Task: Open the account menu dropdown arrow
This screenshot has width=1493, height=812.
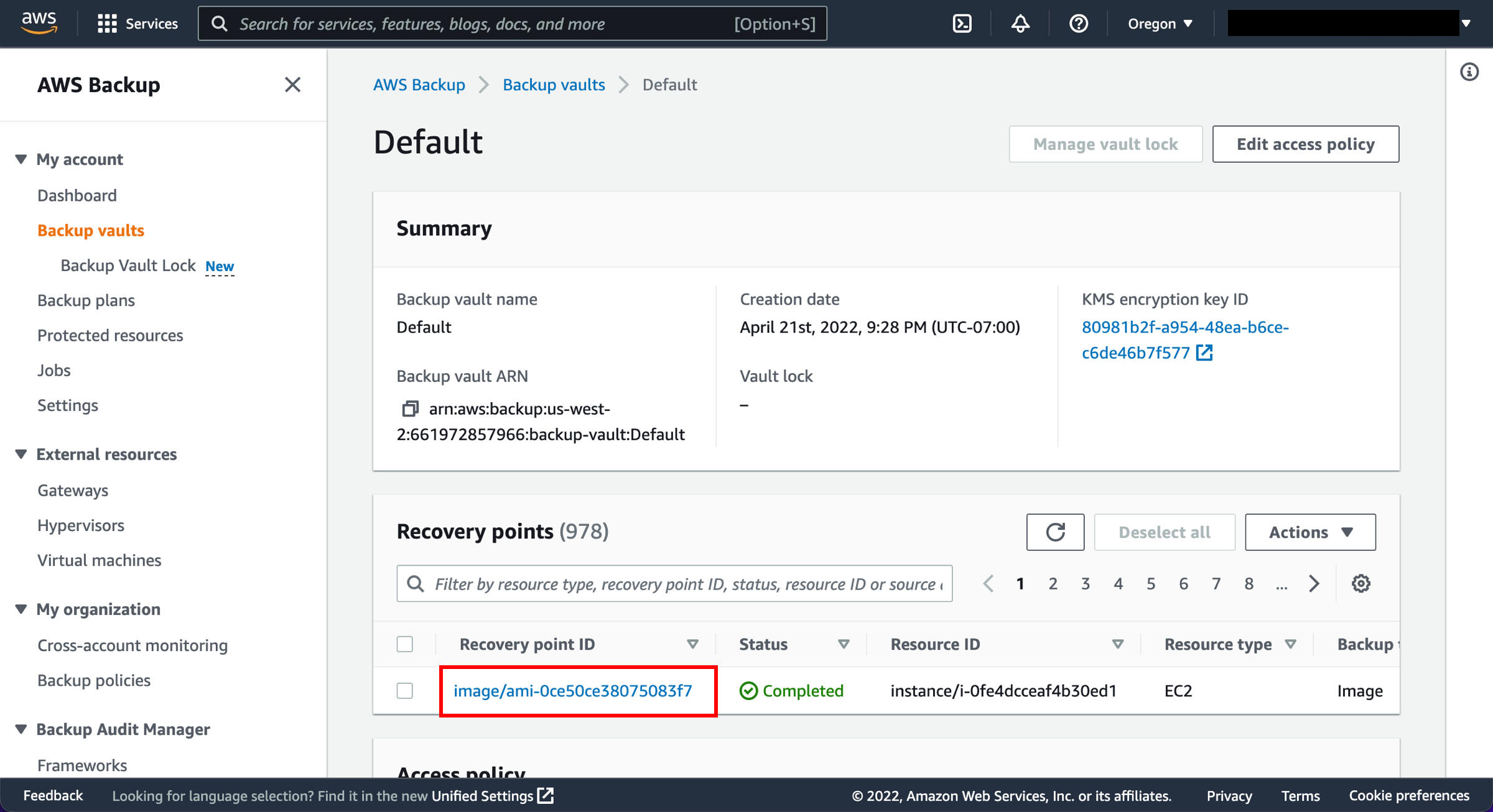Action: [1466, 24]
